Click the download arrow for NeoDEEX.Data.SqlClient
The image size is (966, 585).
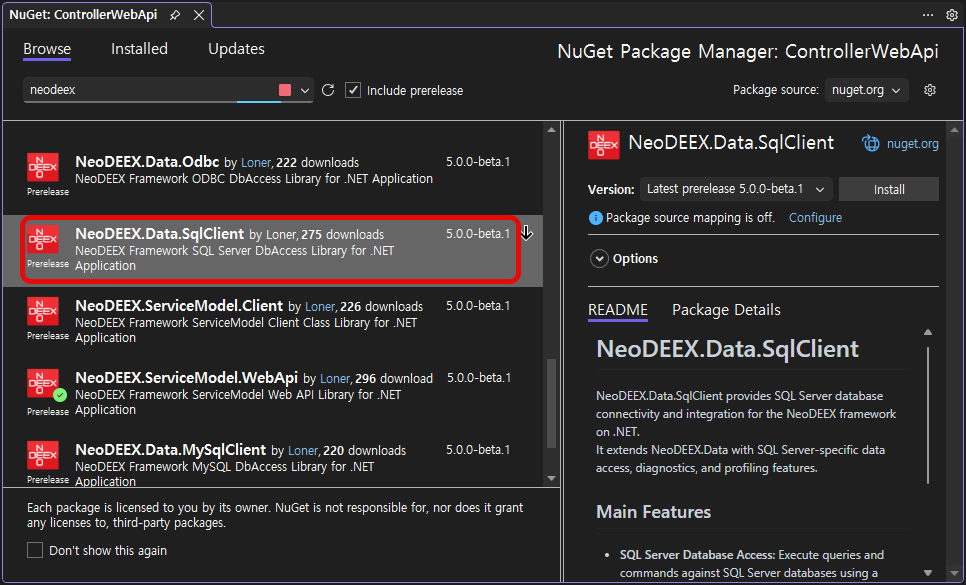(x=527, y=233)
